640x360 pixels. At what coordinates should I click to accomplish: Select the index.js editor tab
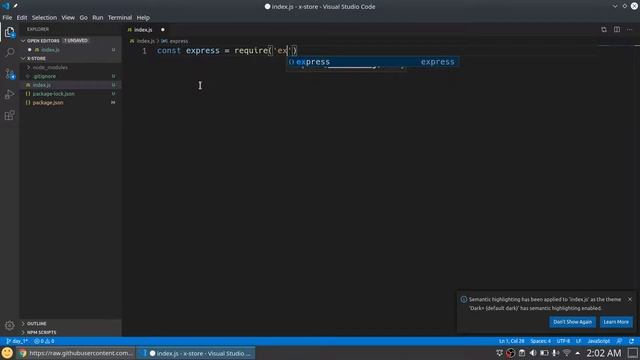(143, 30)
